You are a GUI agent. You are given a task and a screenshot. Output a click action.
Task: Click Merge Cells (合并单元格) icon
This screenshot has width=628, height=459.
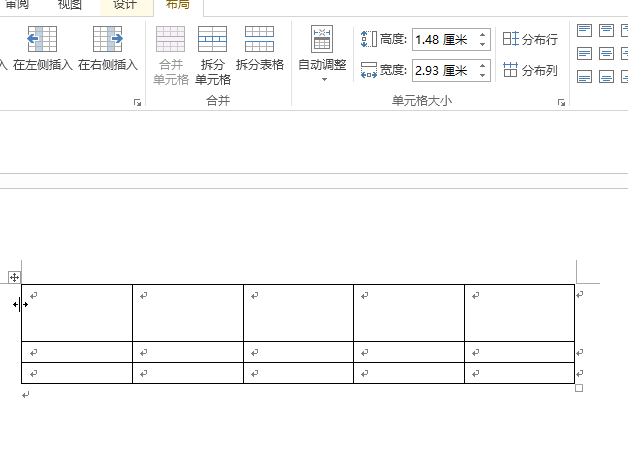tap(170, 39)
